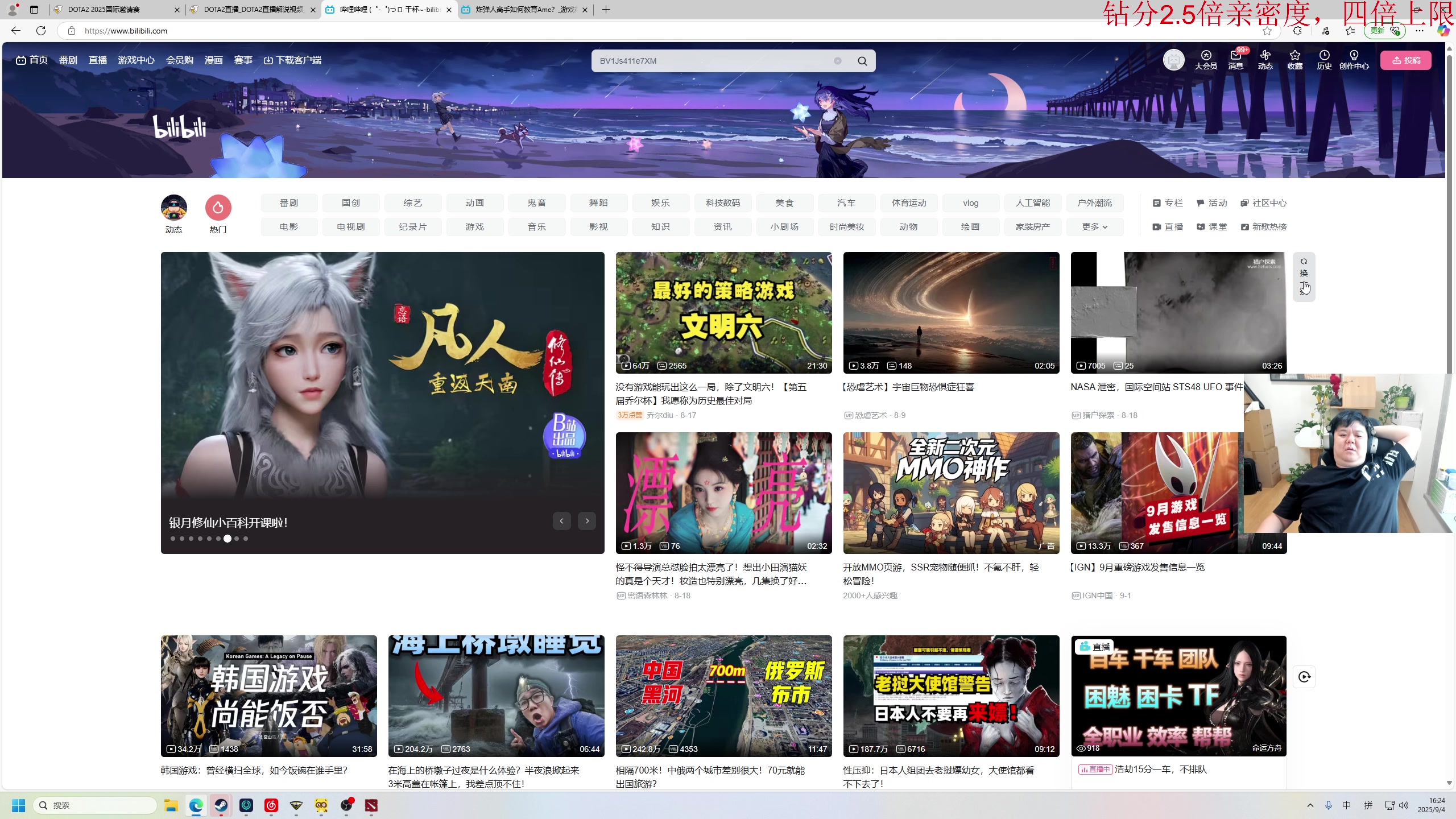The width and height of the screenshot is (1456, 819).
Task: Open the 社区中心 community icon link
Action: pyautogui.click(x=1263, y=203)
